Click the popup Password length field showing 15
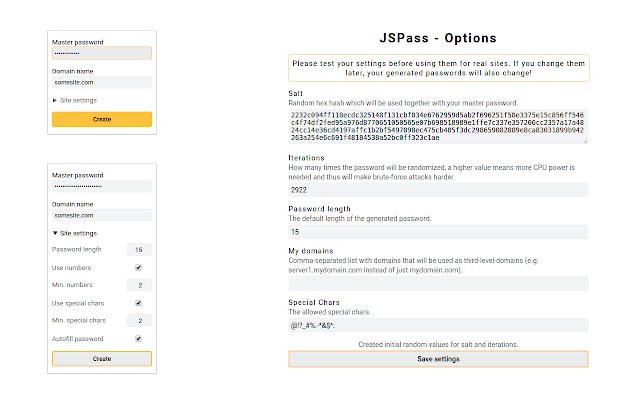Viewport: 640px width, 400px height. pos(139,249)
